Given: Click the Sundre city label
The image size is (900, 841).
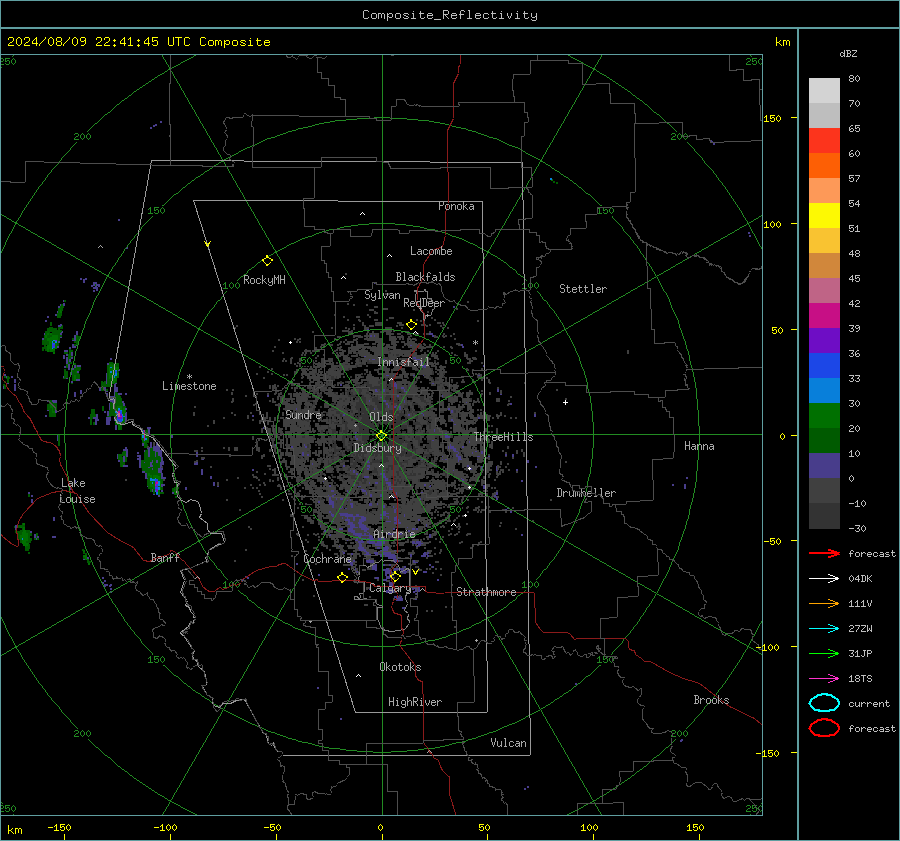Looking at the screenshot, I should tap(303, 414).
